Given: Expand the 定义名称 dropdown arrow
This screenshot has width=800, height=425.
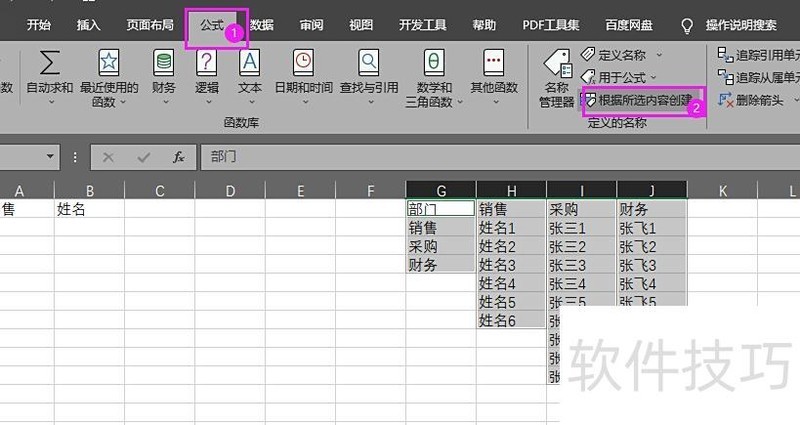Looking at the screenshot, I should pos(659,55).
